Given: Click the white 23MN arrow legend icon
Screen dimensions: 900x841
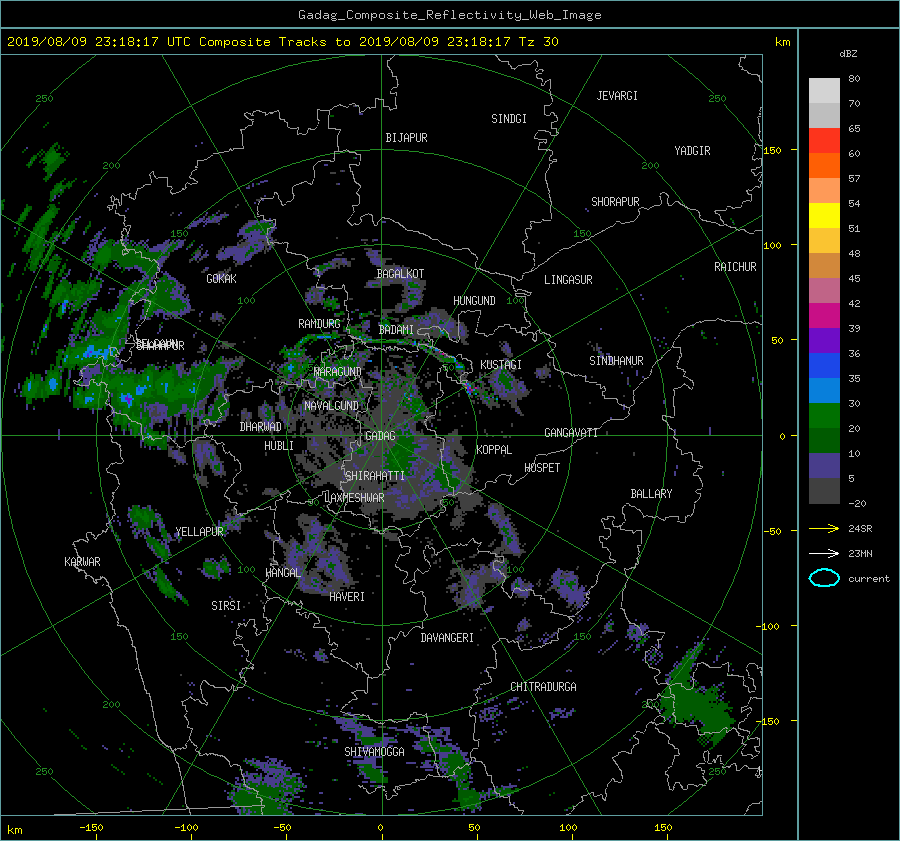Looking at the screenshot, I should [824, 553].
